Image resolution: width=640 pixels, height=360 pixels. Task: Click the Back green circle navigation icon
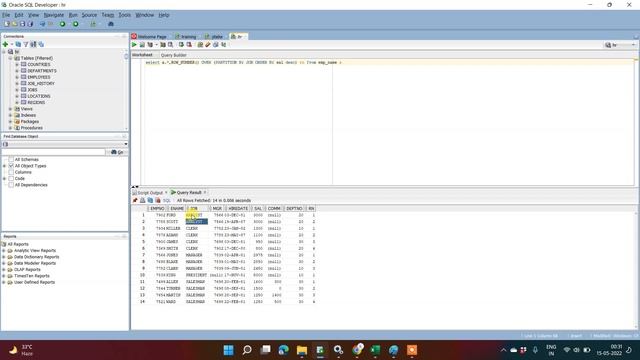click(62, 24)
